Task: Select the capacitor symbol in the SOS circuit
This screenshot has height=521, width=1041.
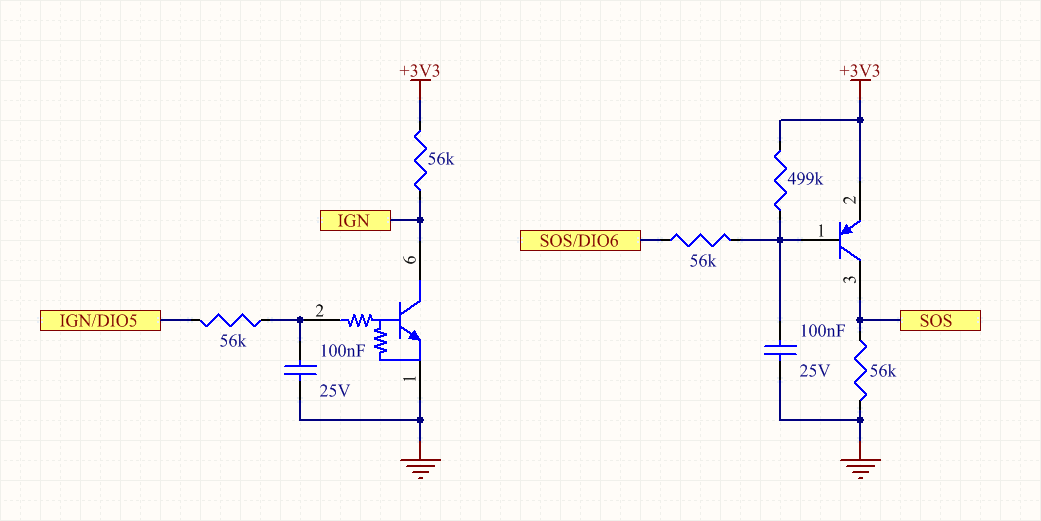Action: (x=780, y=350)
